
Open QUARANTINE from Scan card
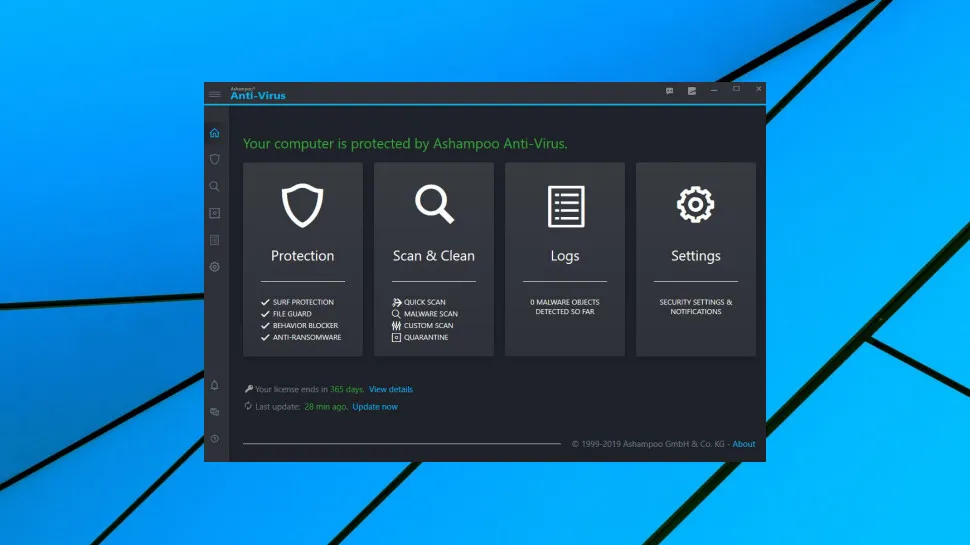426,338
